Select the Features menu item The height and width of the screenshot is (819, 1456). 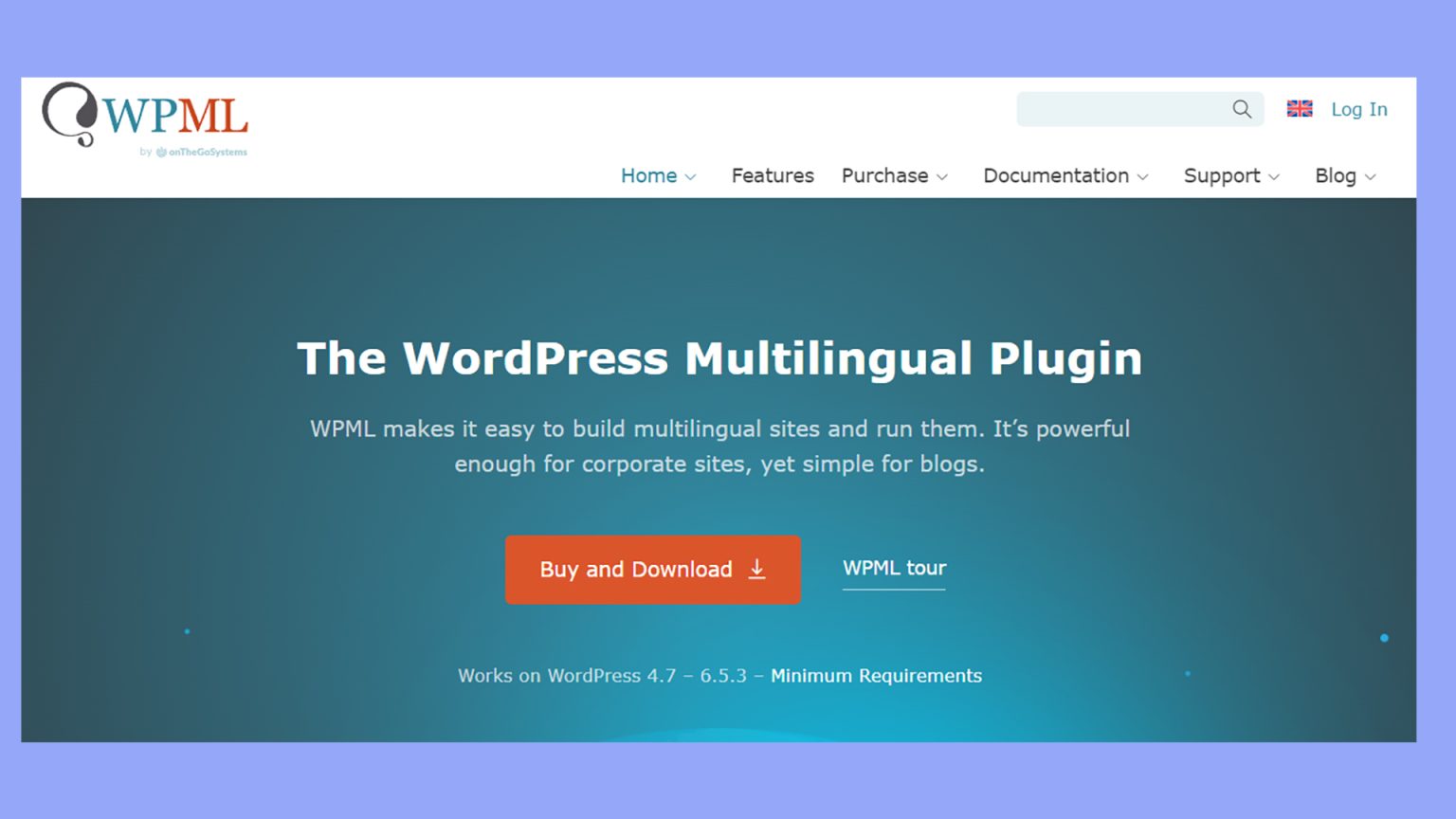point(772,176)
